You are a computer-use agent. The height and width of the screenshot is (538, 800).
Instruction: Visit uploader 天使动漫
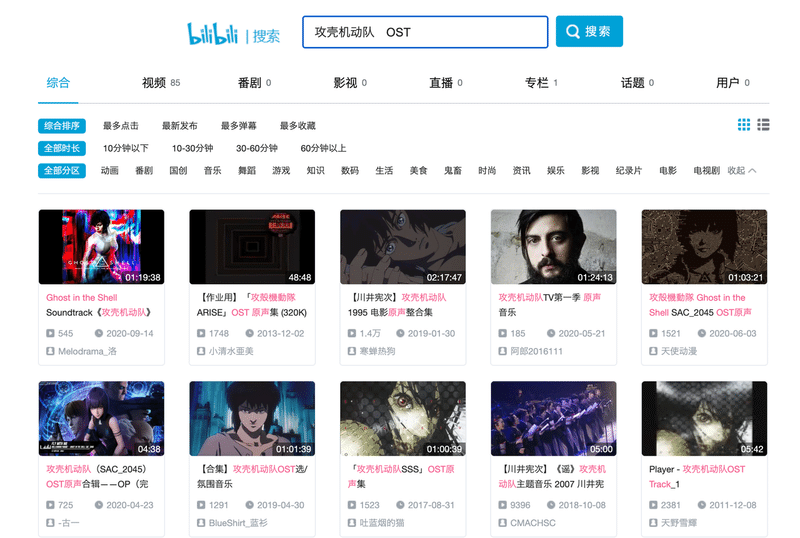click(x=679, y=351)
